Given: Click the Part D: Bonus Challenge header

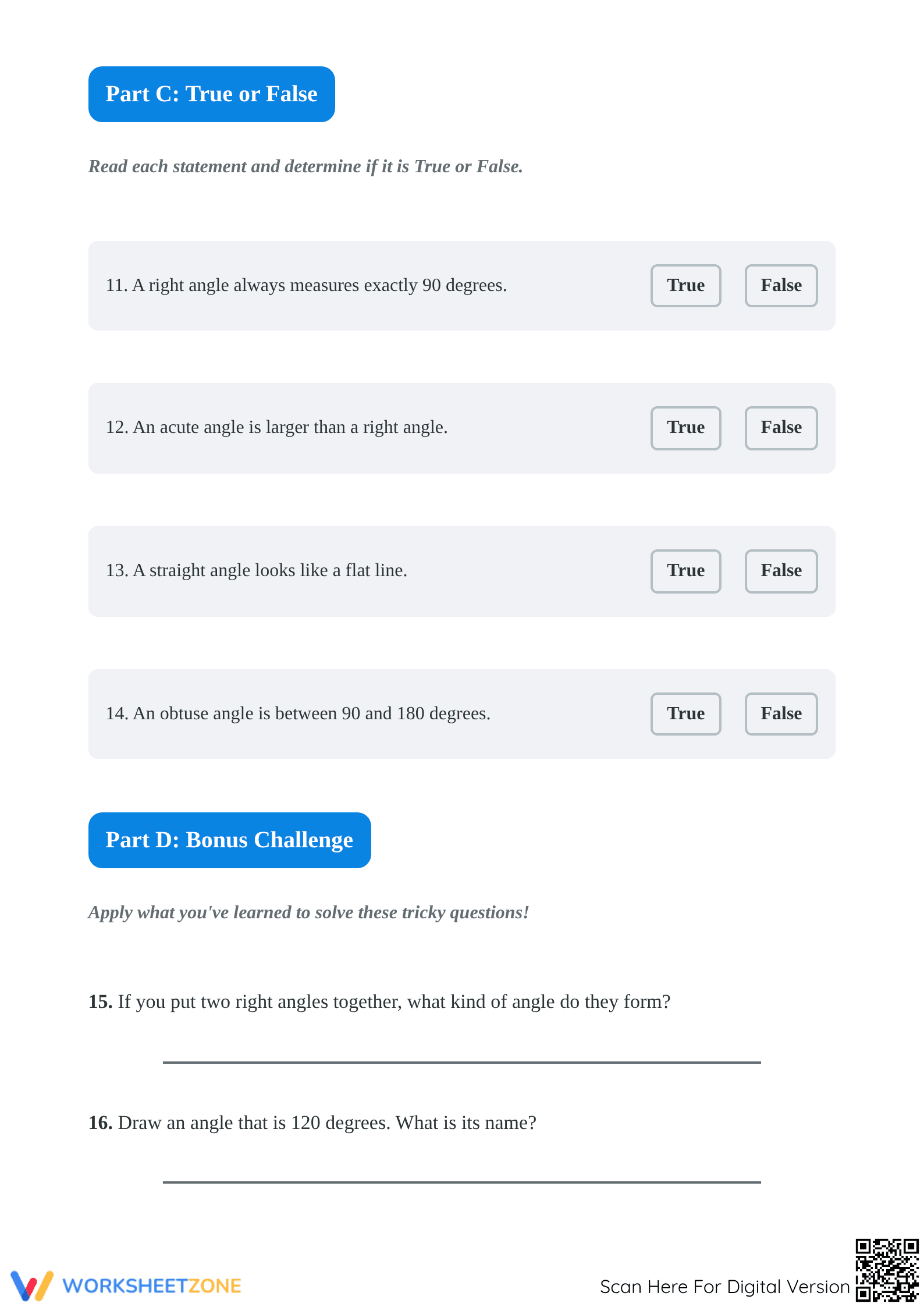Looking at the screenshot, I should pyautogui.click(x=229, y=840).
